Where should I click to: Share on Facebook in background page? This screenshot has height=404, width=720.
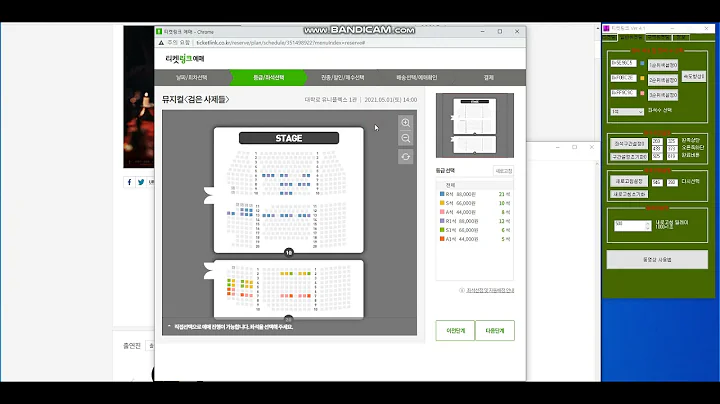pyautogui.click(x=129, y=182)
